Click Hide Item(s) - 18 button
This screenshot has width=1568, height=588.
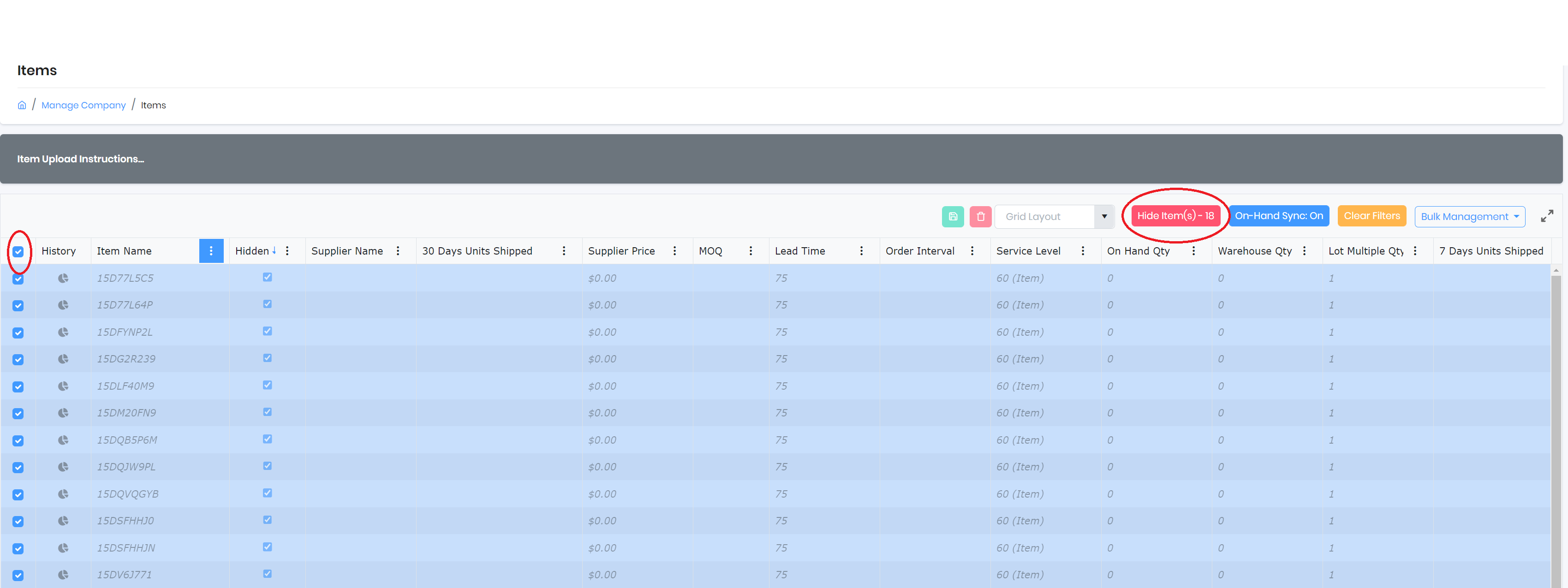(x=1175, y=216)
